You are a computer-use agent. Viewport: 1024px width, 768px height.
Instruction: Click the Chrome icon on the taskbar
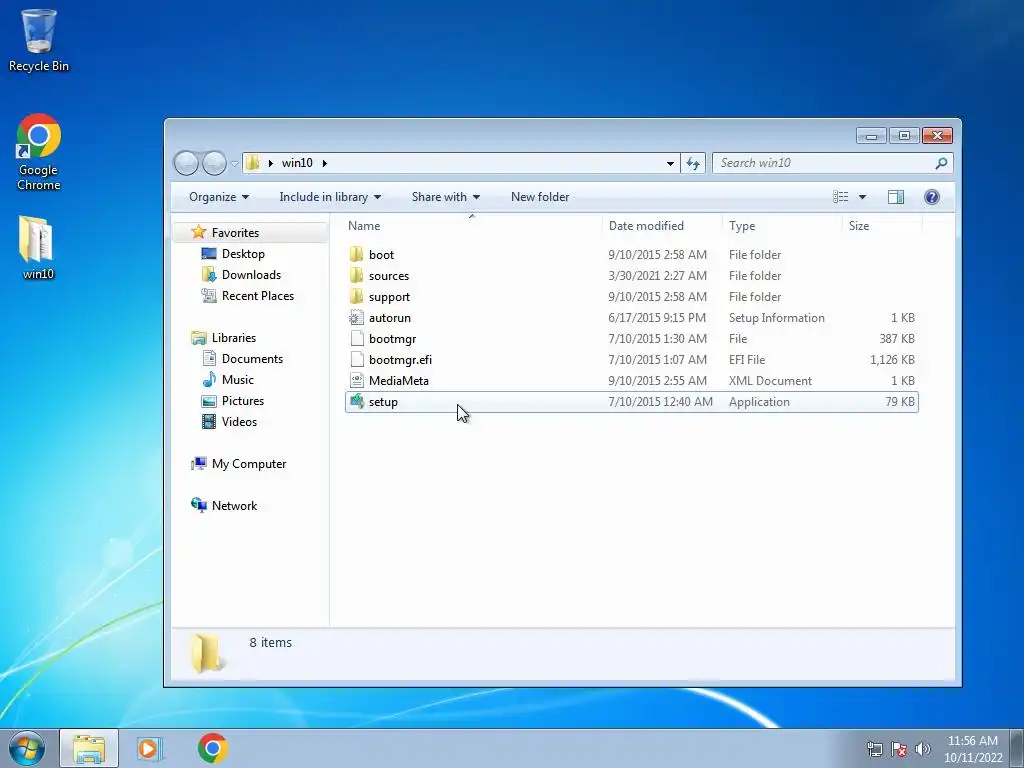point(213,748)
